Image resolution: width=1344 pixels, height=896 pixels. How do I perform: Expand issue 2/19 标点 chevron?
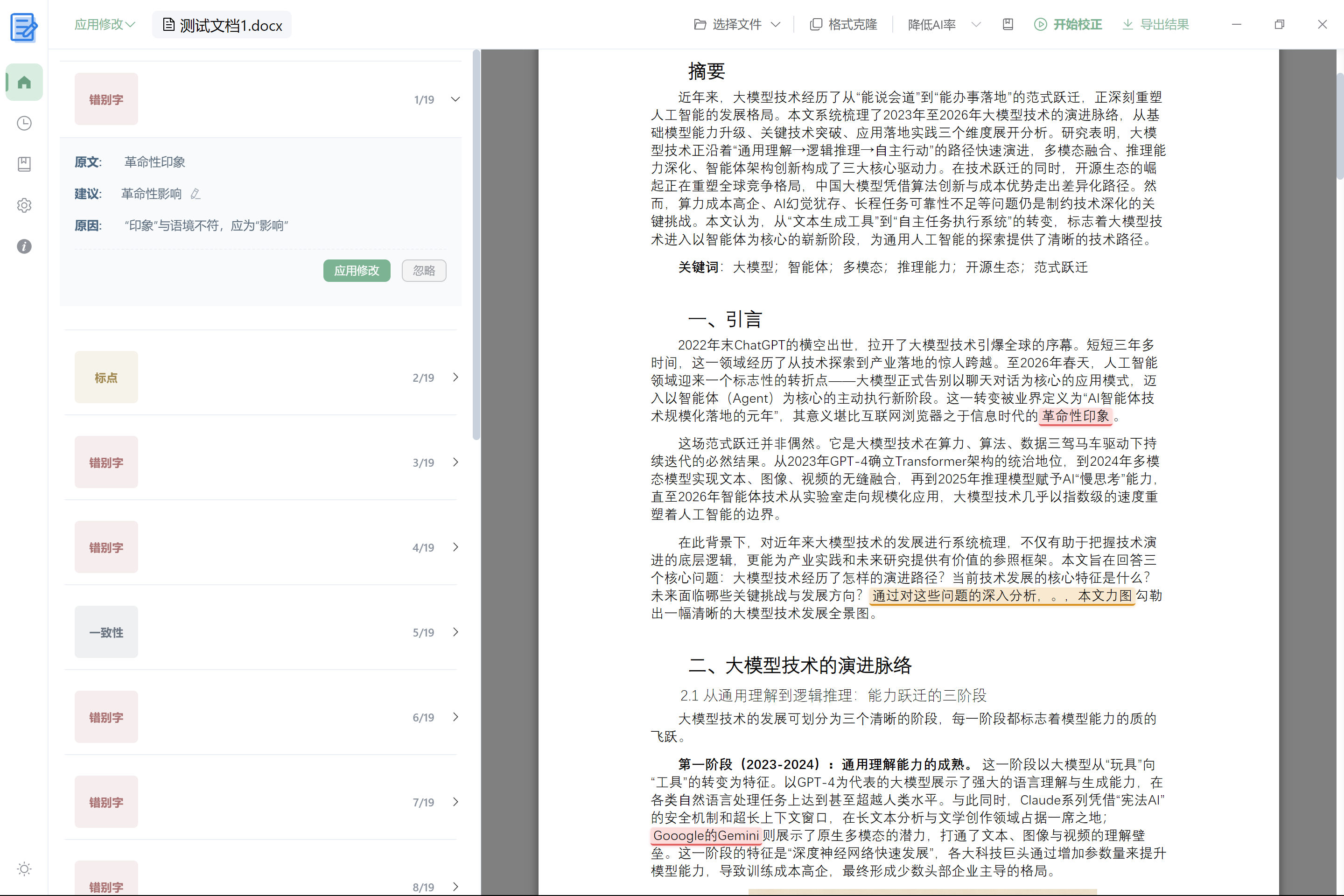coord(455,377)
